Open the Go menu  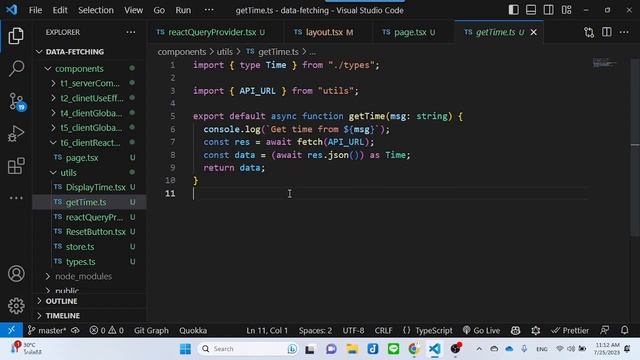click(x=159, y=10)
